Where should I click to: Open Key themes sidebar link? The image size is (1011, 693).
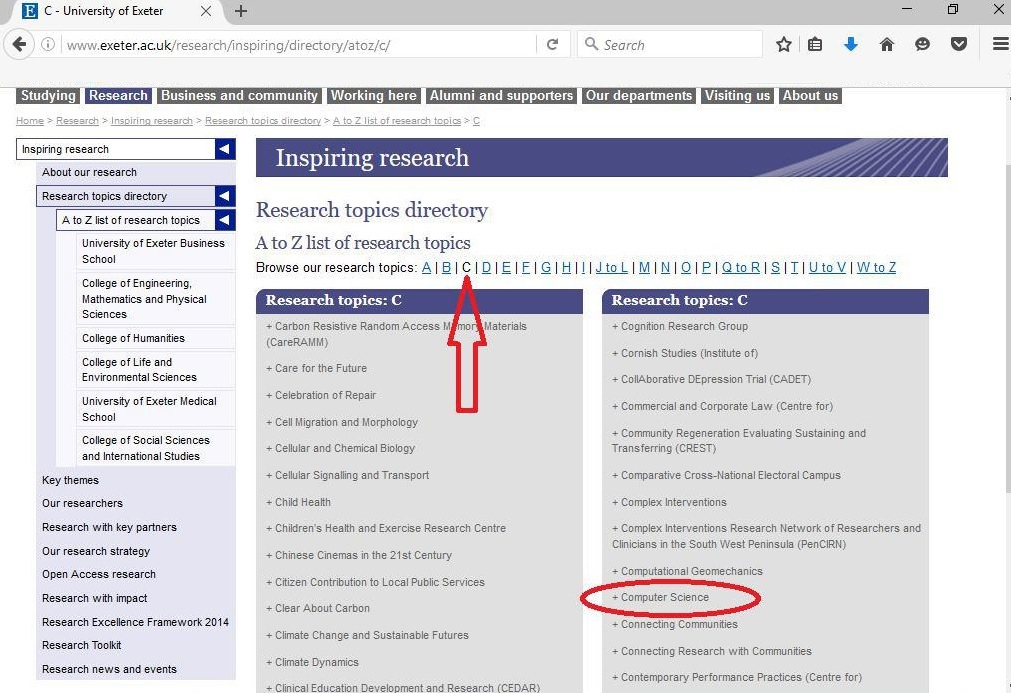point(70,480)
